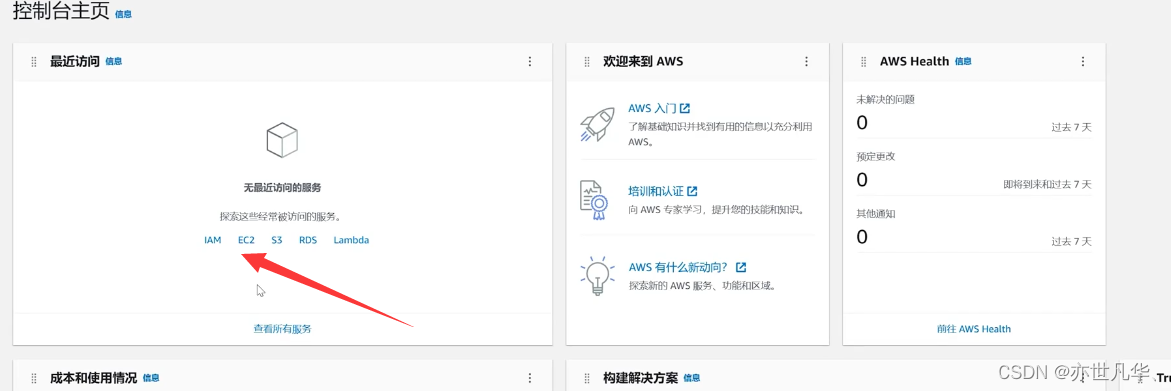The image size is (1171, 391).
Task: Click drag handle of 构建解决方案 widget
Action: click(587, 378)
